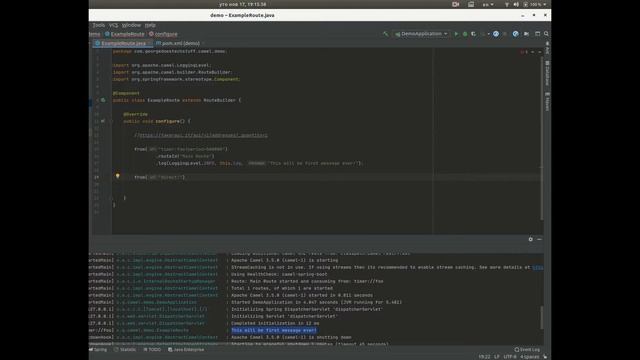Screen dimensions: 640x360
Task: Click the from("direct:") code line
Action: (160, 177)
